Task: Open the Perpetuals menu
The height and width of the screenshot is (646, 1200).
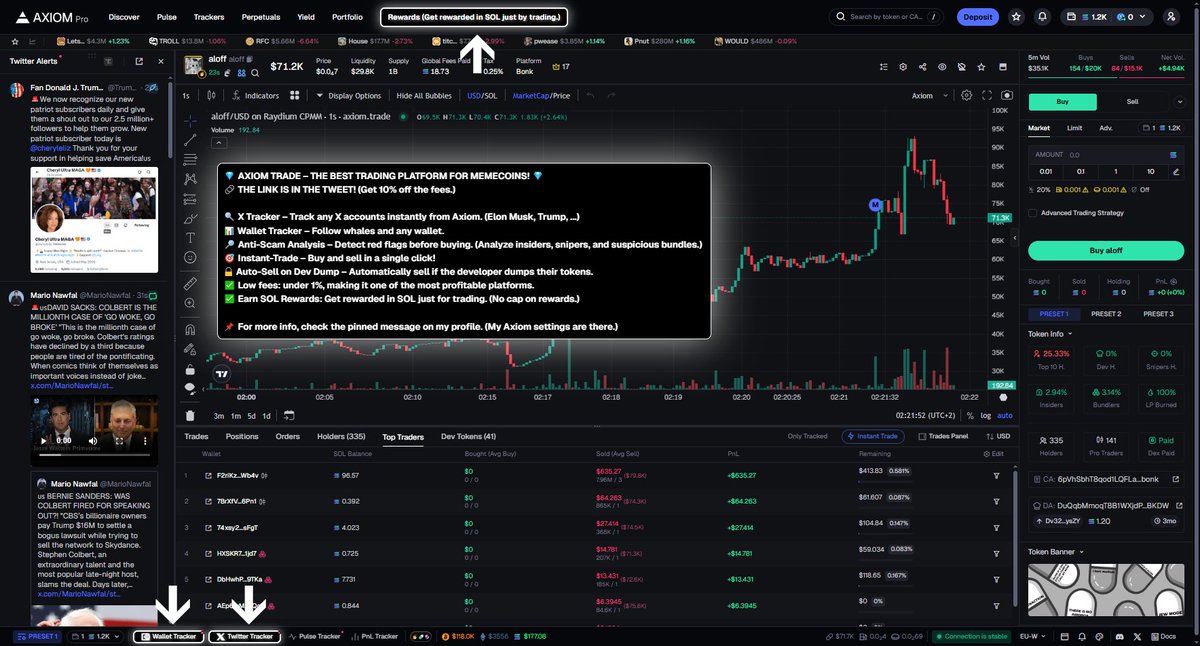Action: point(260,17)
